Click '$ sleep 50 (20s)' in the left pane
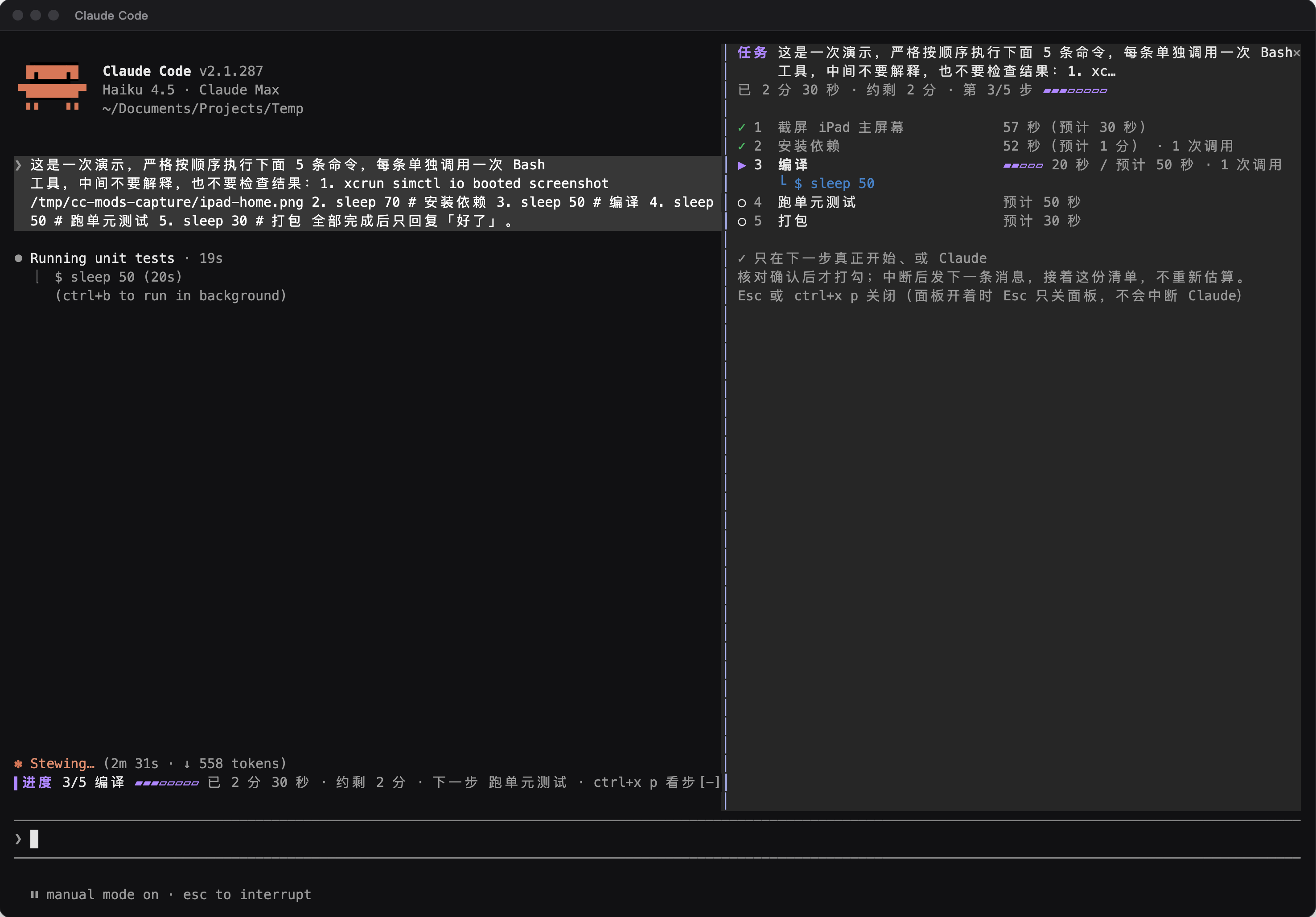Image resolution: width=1316 pixels, height=917 pixels. 118,277
